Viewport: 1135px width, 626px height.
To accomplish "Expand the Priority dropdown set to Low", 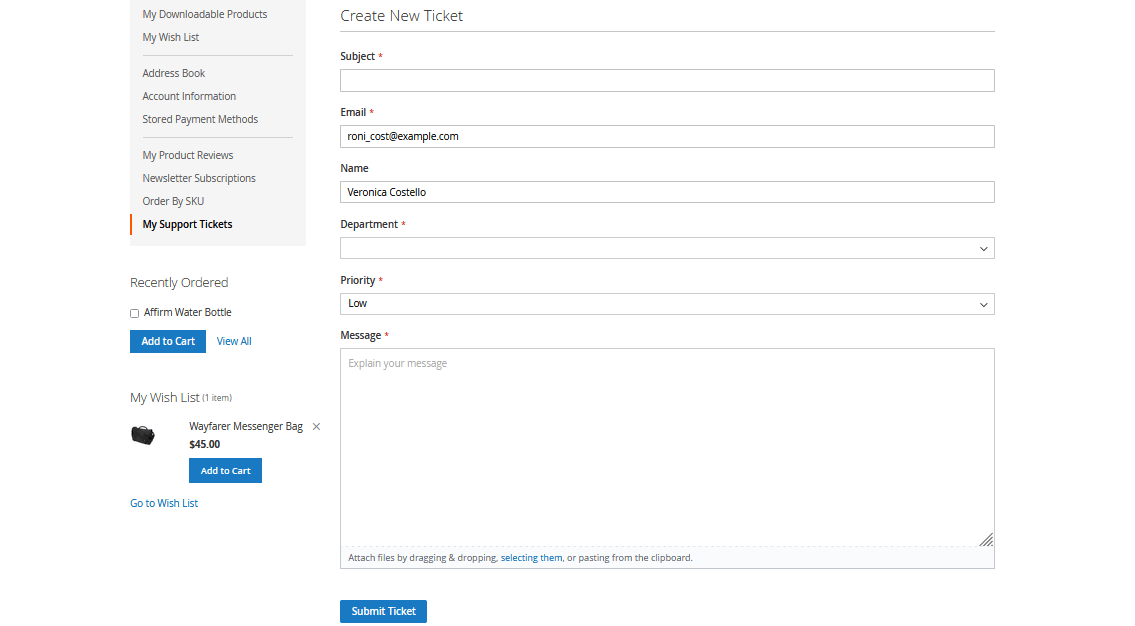I will [x=667, y=304].
